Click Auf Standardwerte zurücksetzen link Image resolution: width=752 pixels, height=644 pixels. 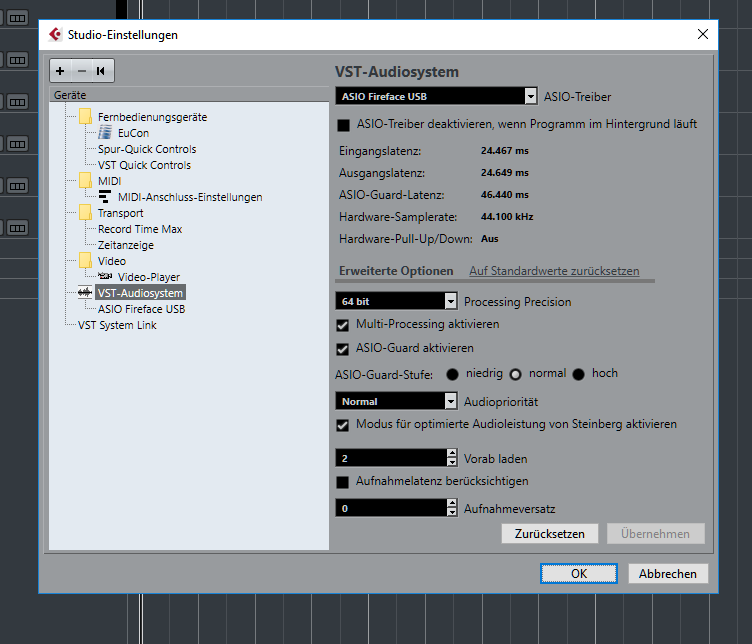pyautogui.click(x=554, y=271)
